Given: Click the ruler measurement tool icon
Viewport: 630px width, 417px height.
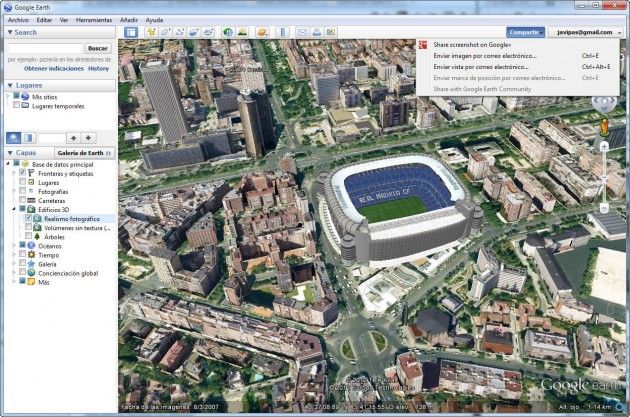Looking at the screenshot, I should pyautogui.click(x=282, y=32).
